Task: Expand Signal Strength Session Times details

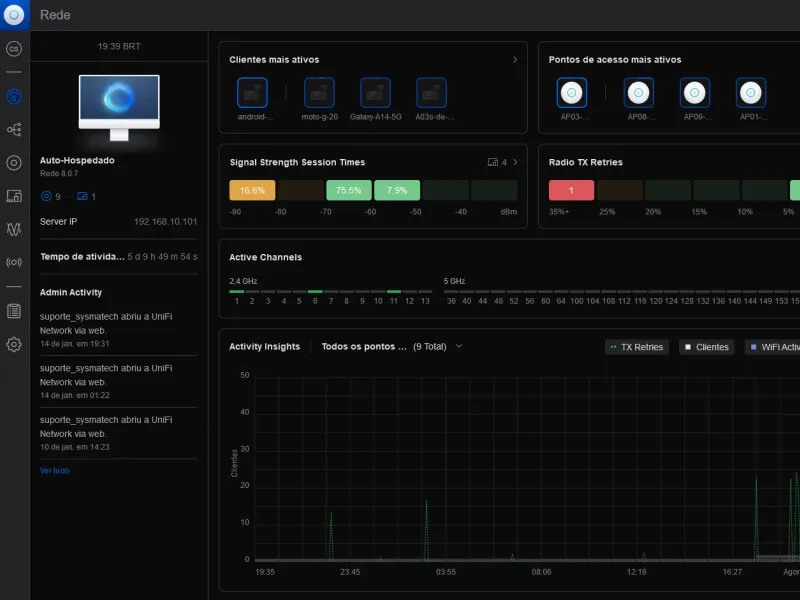Action: 515,162
